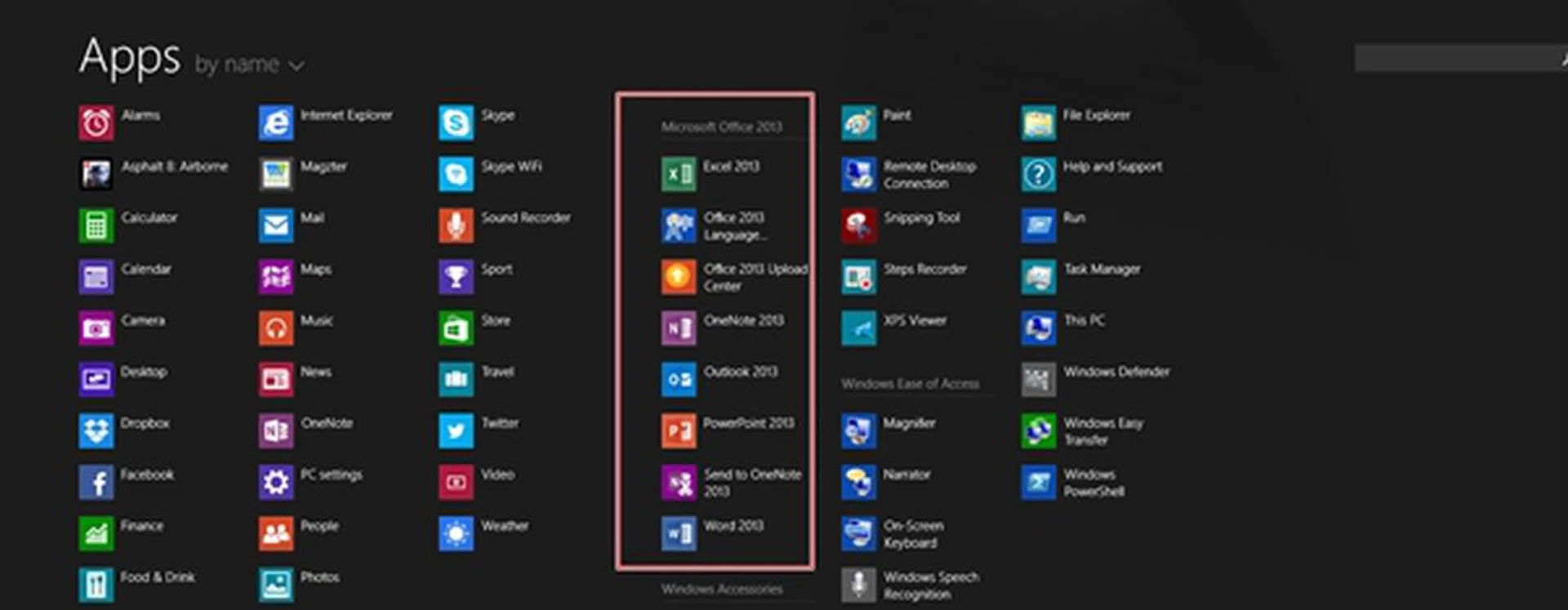Open the Mail app icon
1568x610 pixels.
(x=276, y=226)
